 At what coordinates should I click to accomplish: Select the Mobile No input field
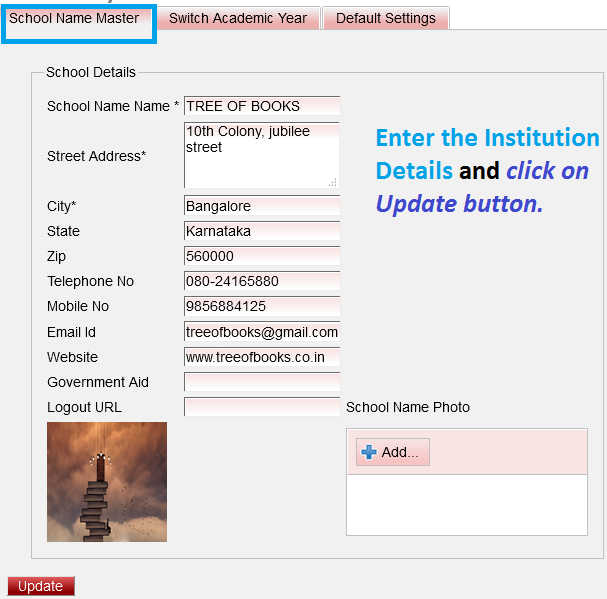coord(262,306)
